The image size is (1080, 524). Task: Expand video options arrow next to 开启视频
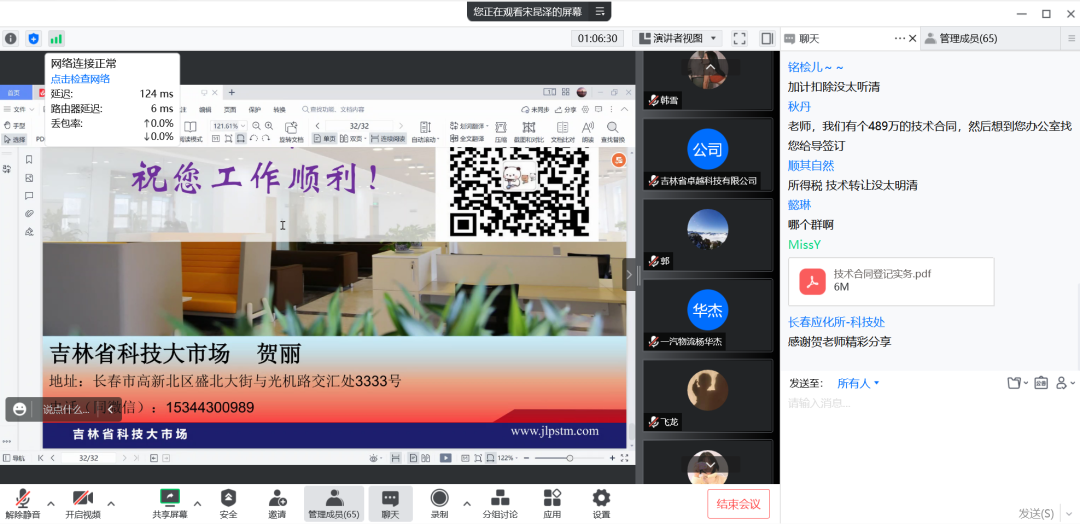tap(111, 503)
